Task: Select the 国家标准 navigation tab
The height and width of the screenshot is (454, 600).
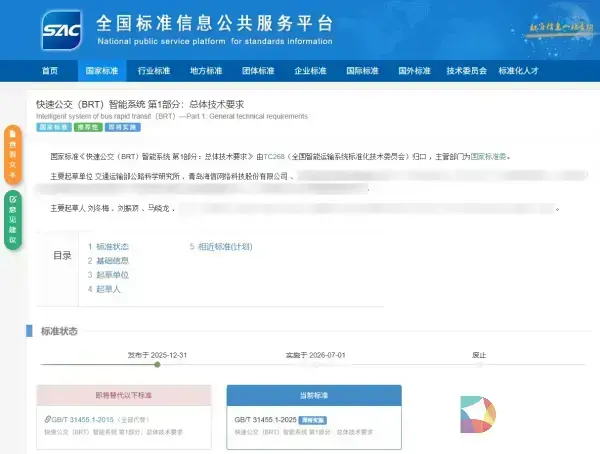Action: click(x=102, y=71)
